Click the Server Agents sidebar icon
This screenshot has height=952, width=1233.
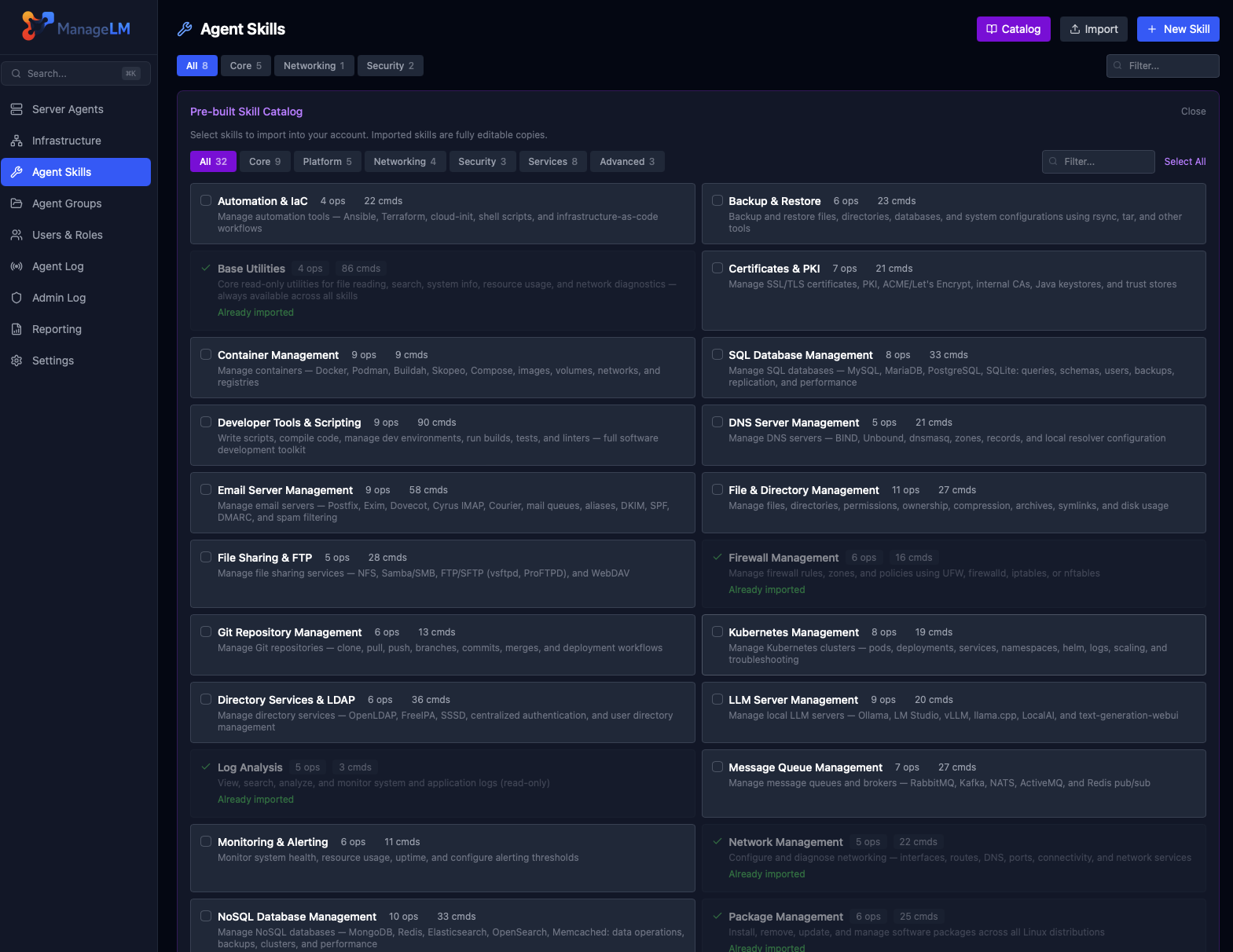[x=17, y=109]
